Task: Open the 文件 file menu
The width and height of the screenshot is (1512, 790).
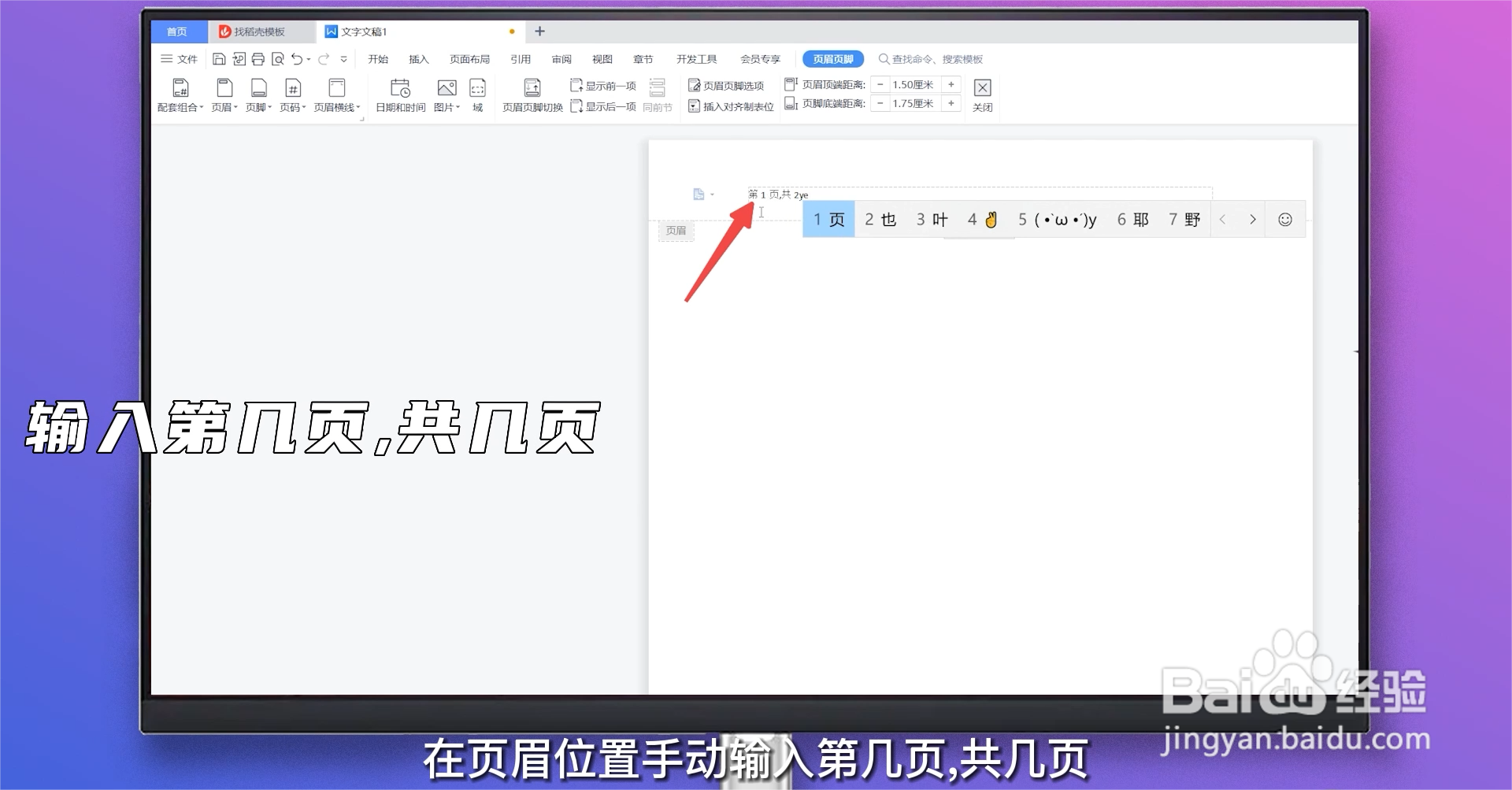Action: pos(179,59)
